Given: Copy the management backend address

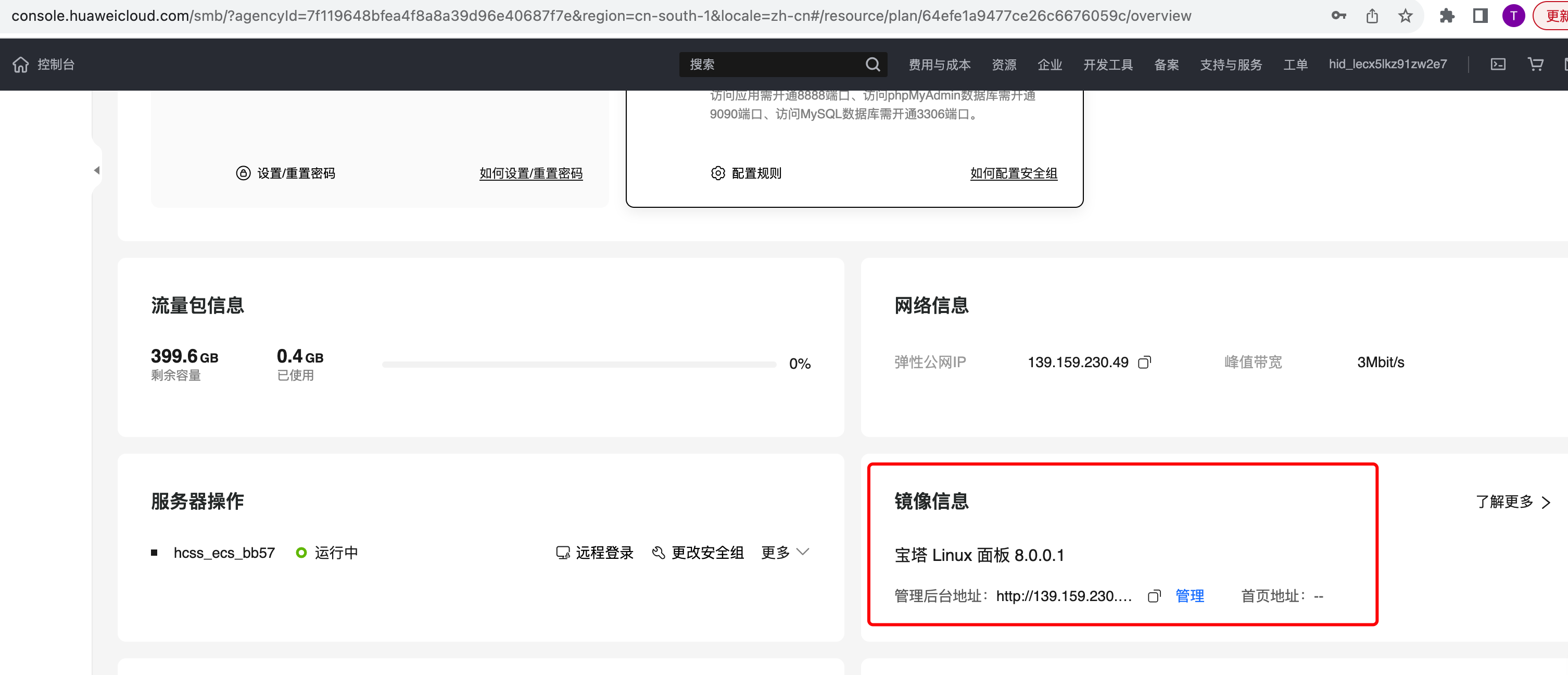Looking at the screenshot, I should (x=1154, y=596).
